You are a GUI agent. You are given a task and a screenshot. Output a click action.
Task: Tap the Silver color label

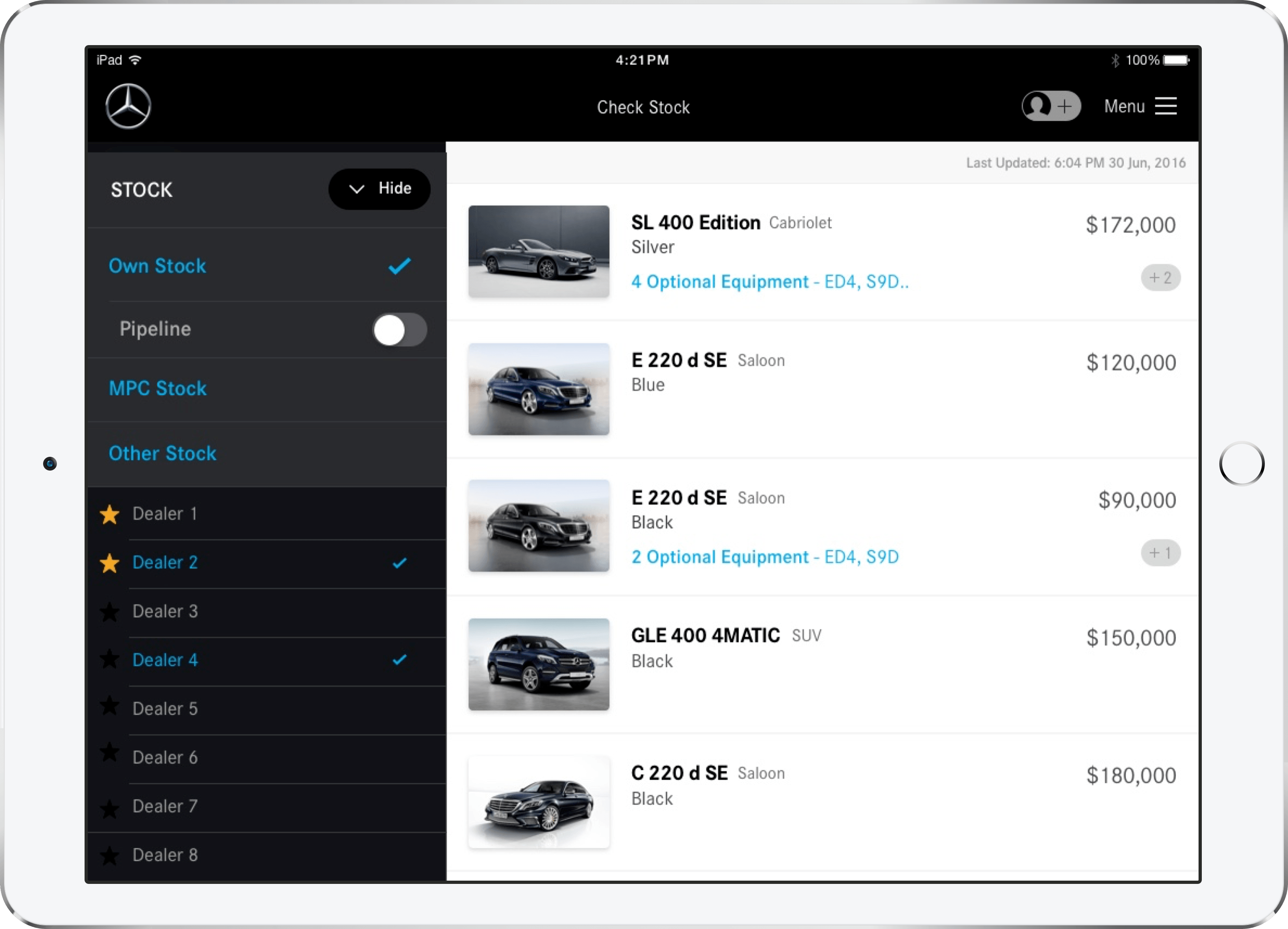(x=653, y=247)
